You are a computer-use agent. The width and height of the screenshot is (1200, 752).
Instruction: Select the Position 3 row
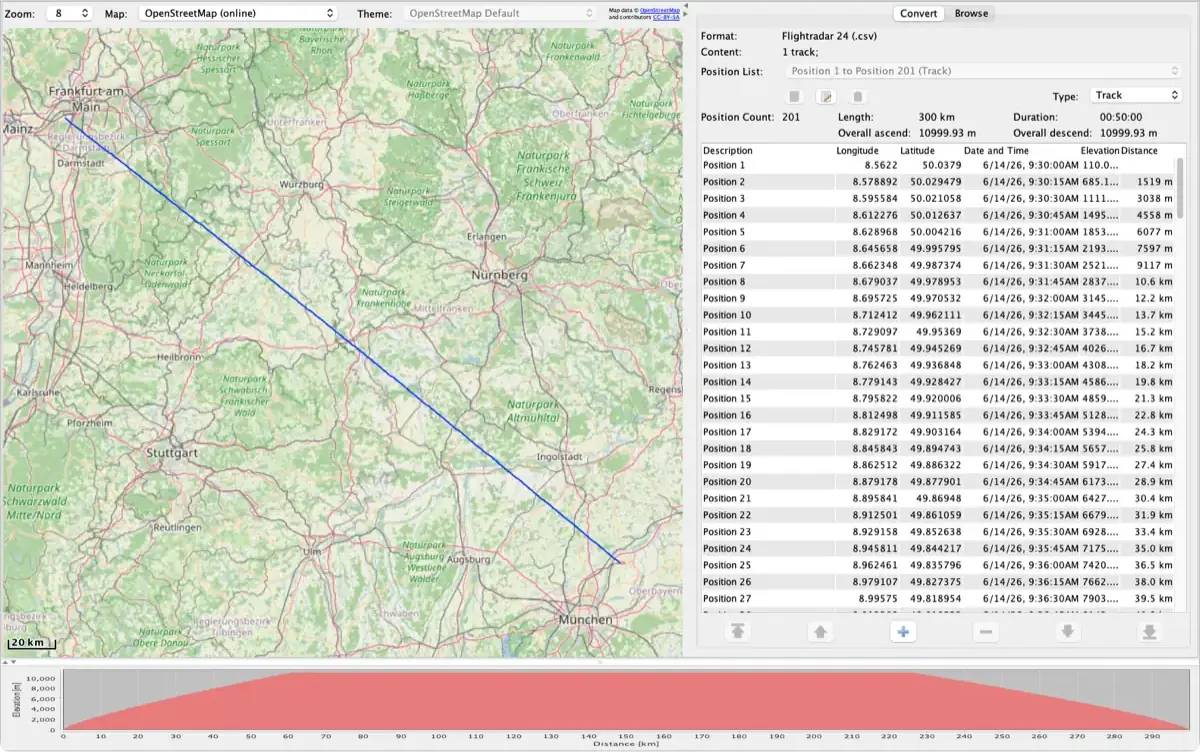[937, 198]
